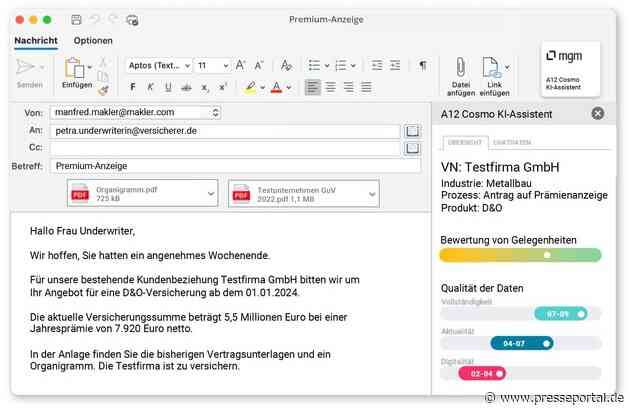
Task: Expand Organigramm.pdf attachment menu
Action: [x=211, y=194]
